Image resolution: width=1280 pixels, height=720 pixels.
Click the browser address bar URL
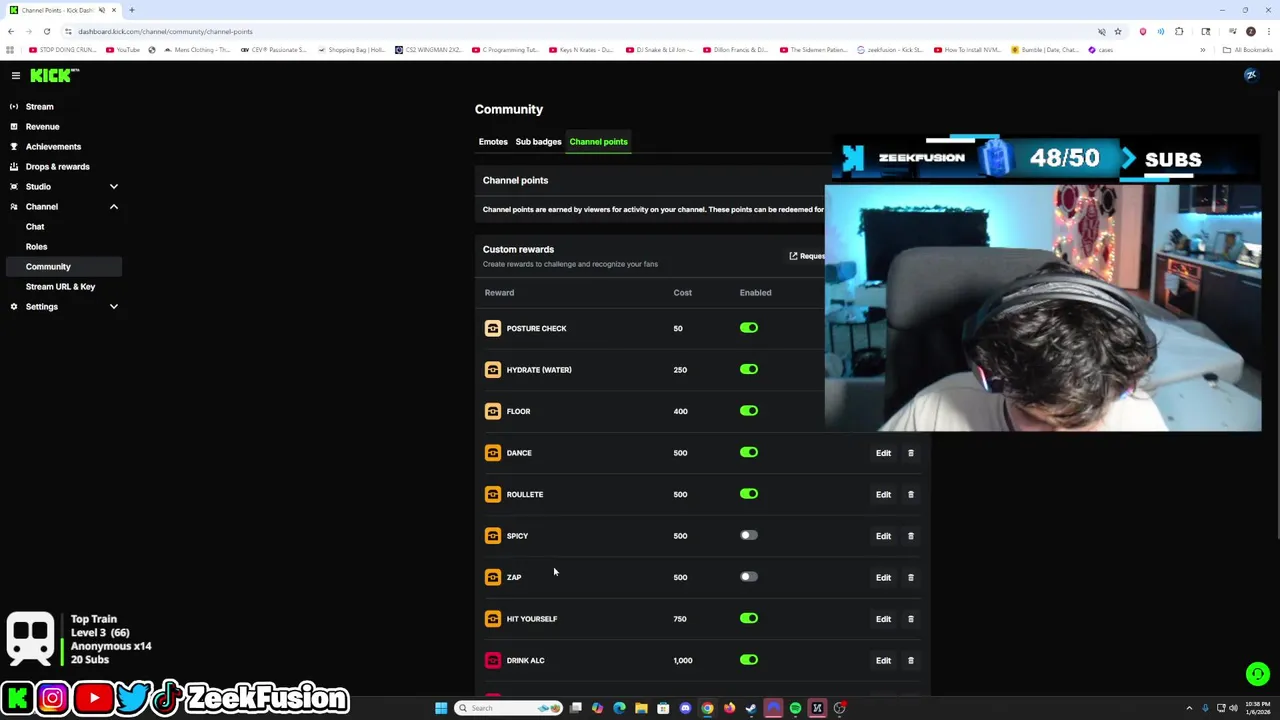165,31
